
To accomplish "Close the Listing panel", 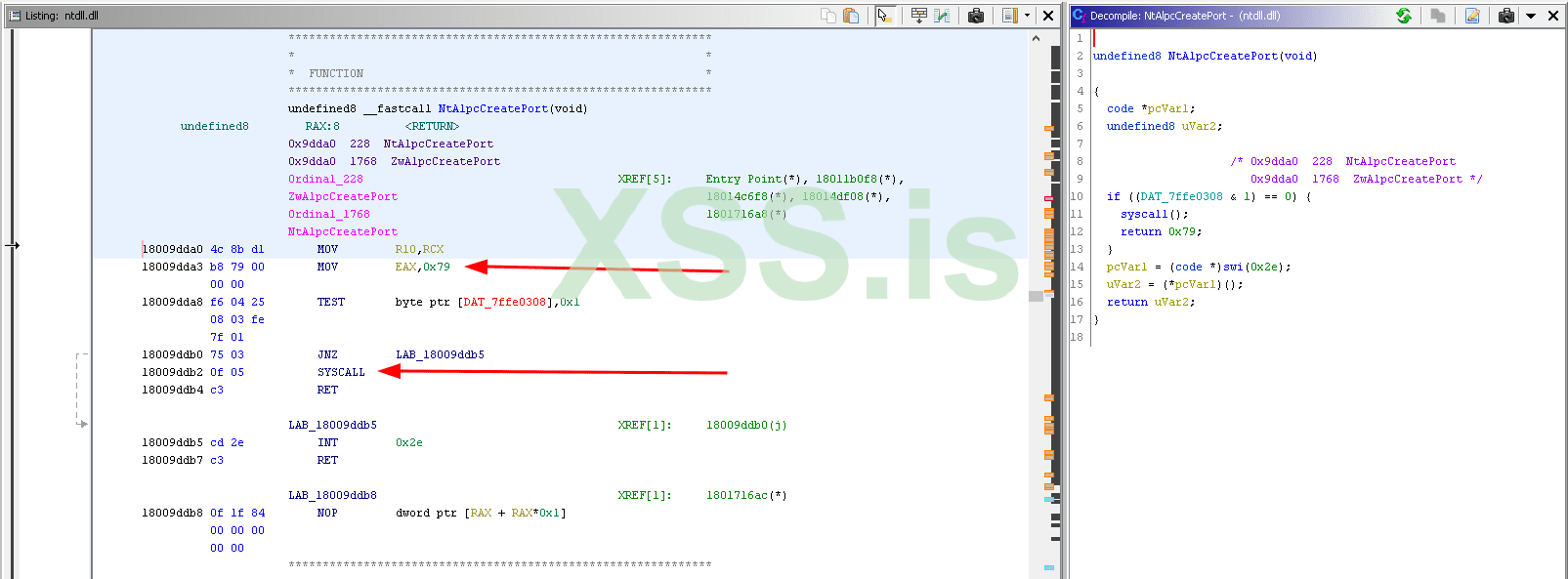I will (1048, 15).
